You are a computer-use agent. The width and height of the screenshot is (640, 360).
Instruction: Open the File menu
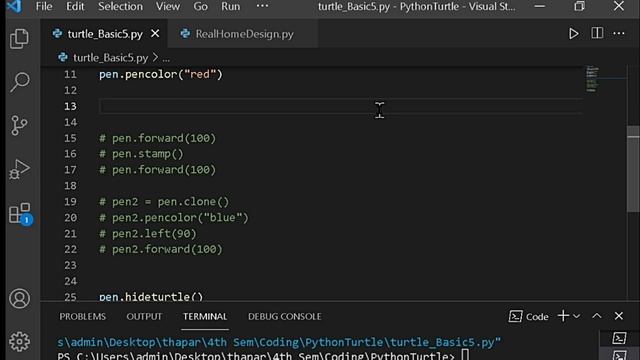click(44, 7)
